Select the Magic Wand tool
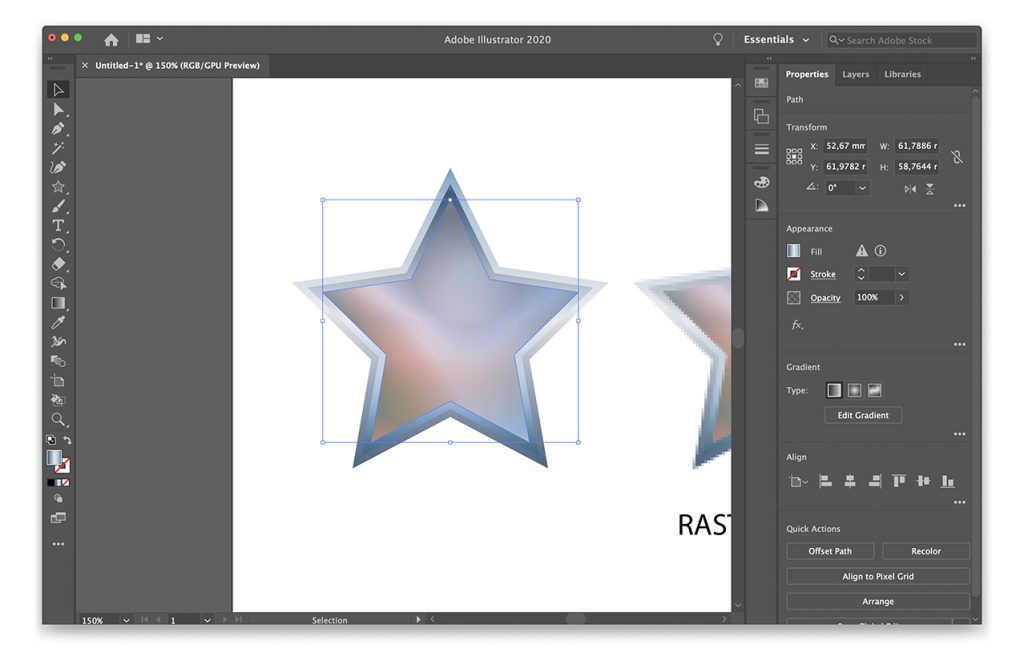 point(58,148)
